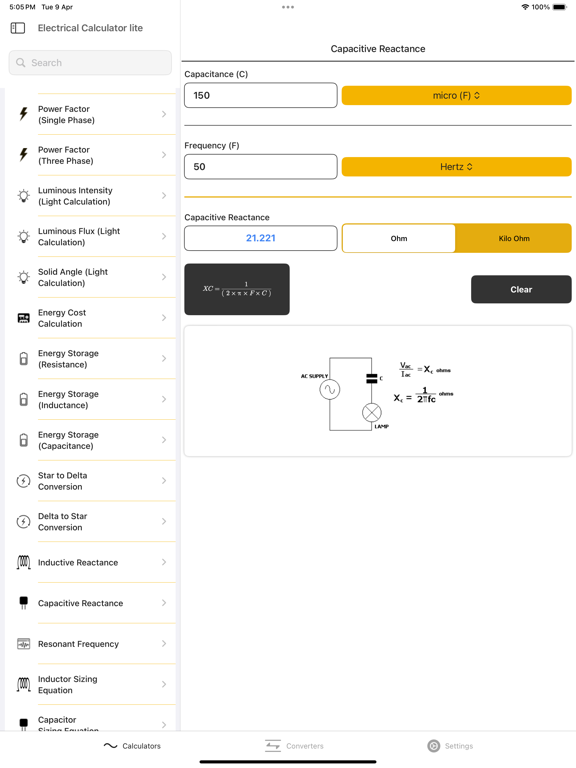Viewport: 576px width, 768px height.
Task: Open the micro (F) capacitance unit dropdown
Action: pyautogui.click(x=456, y=96)
